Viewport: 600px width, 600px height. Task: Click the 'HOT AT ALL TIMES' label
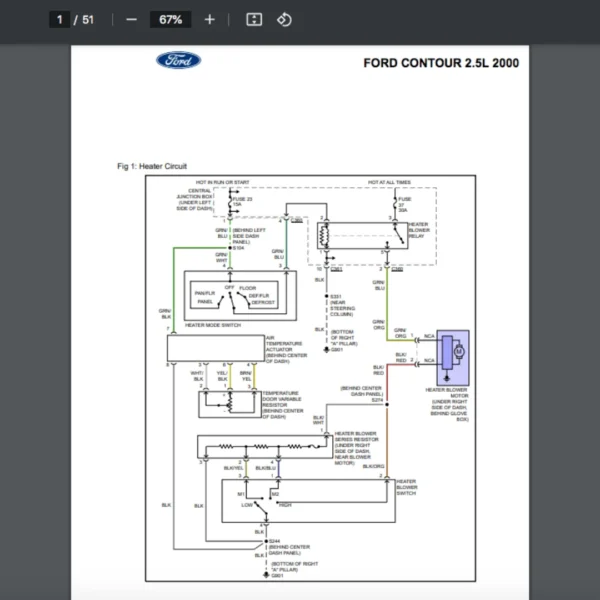coord(389,183)
